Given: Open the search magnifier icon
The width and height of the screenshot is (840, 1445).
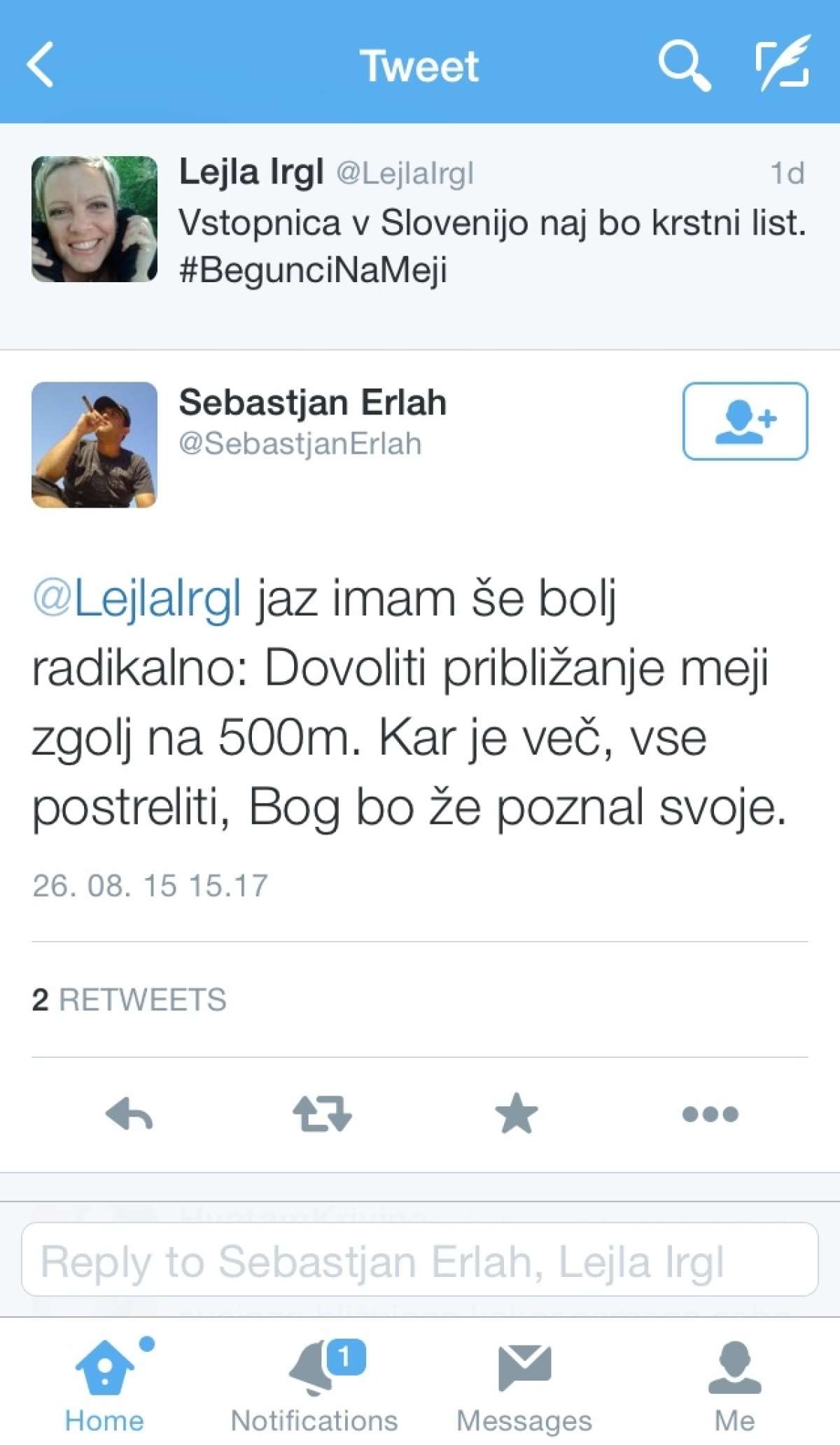Looking at the screenshot, I should click(684, 65).
